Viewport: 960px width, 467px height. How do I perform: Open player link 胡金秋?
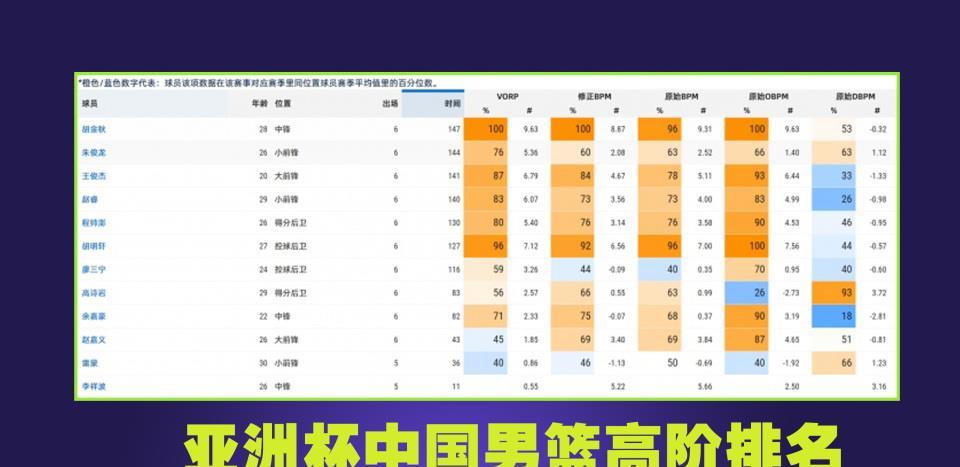point(96,129)
